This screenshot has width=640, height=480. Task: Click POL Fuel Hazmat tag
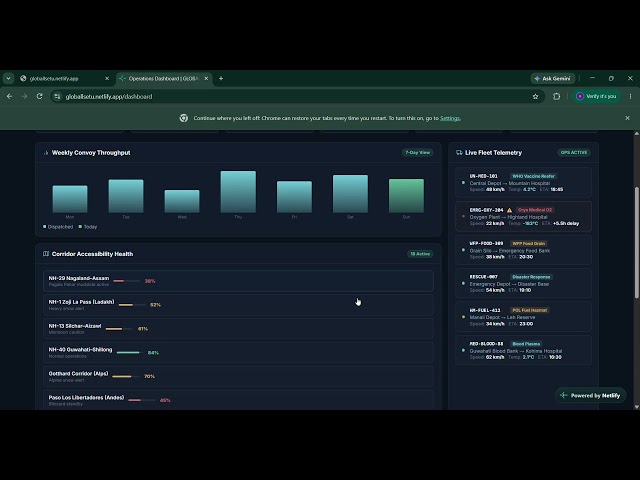point(529,310)
